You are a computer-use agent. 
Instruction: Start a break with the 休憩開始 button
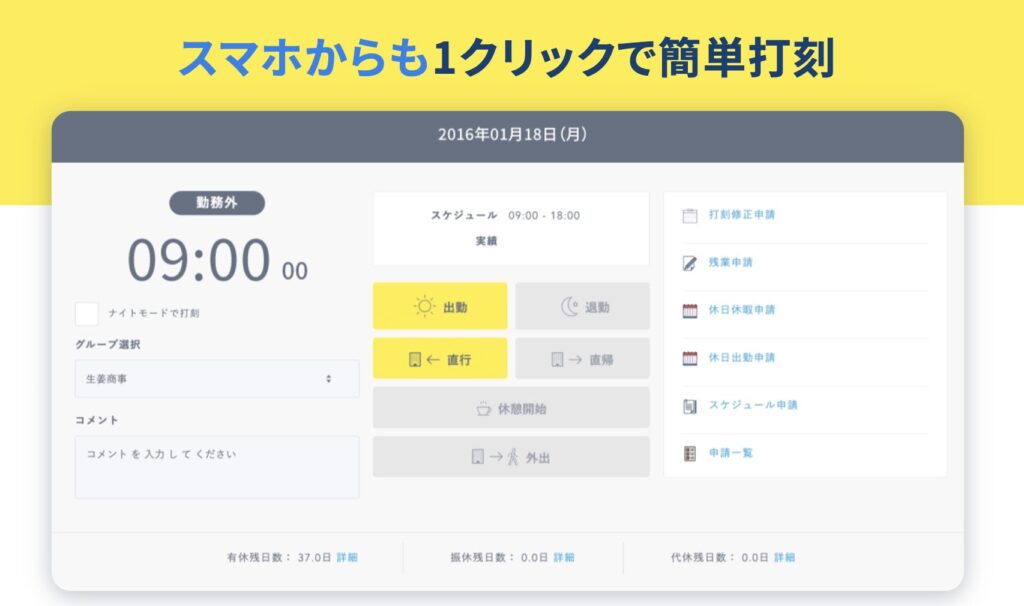coord(511,408)
